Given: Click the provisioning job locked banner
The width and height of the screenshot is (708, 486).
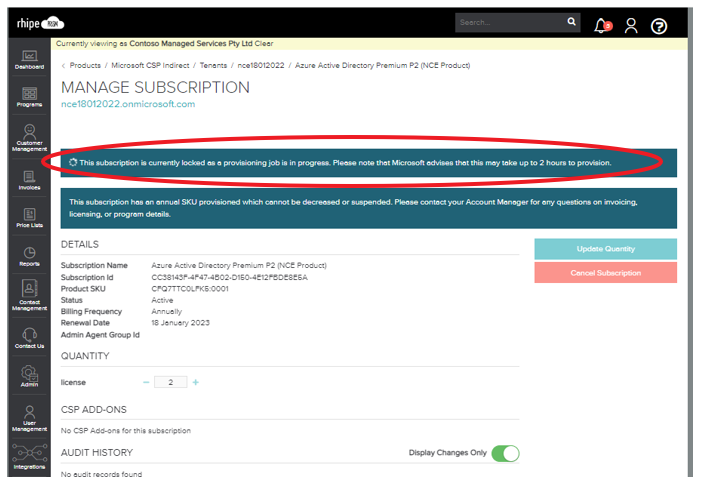Looking at the screenshot, I should click(368, 163).
